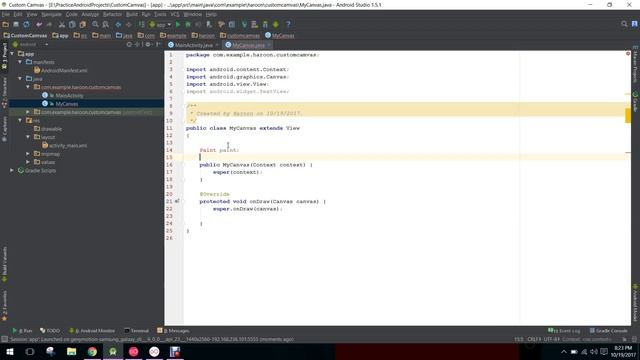
Task: Click the Debug app bug icon
Action: (x=188, y=24)
